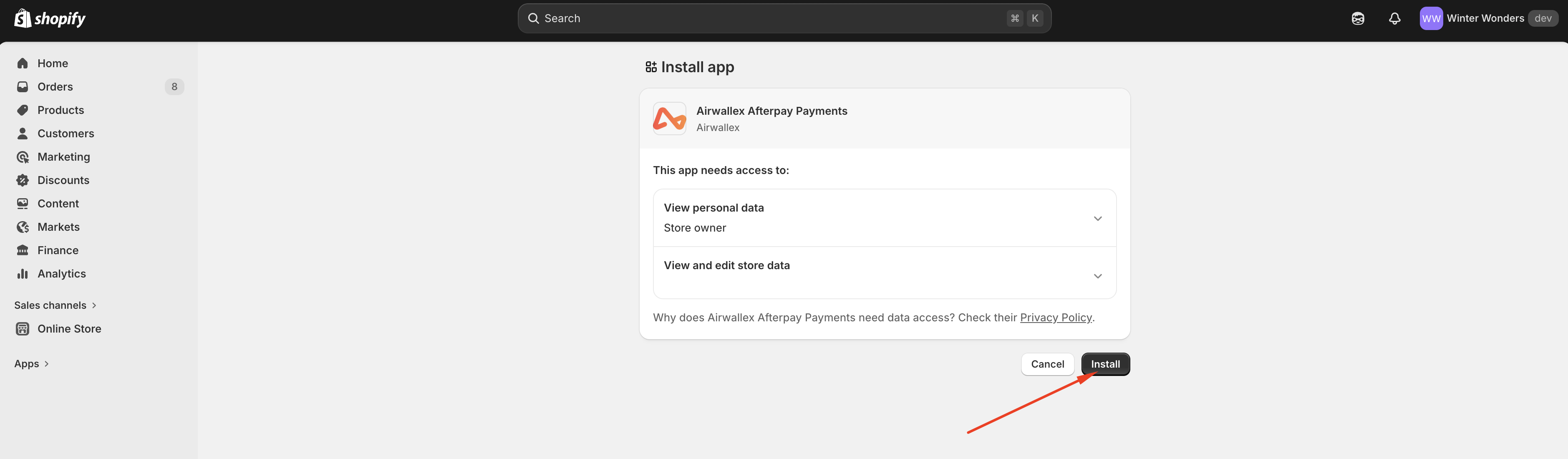Open the Apps section in sidebar
This screenshot has width=1568, height=459.
[x=31, y=363]
